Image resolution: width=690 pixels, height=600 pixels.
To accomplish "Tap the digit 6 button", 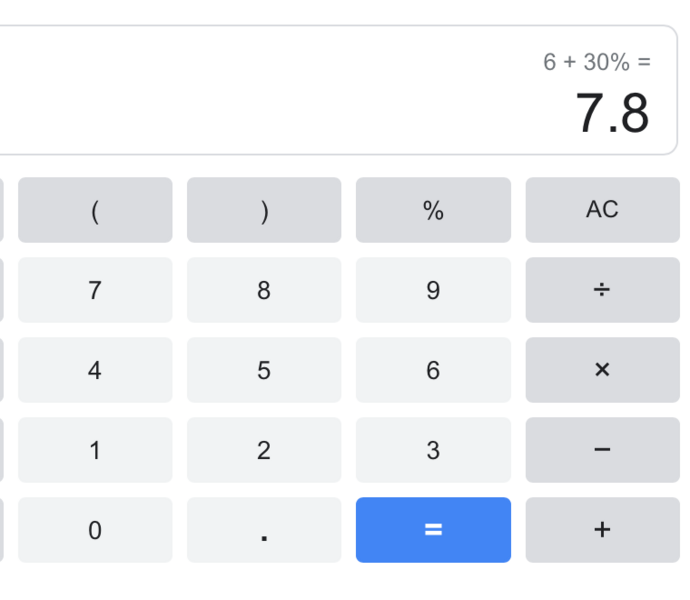I will [x=433, y=370].
